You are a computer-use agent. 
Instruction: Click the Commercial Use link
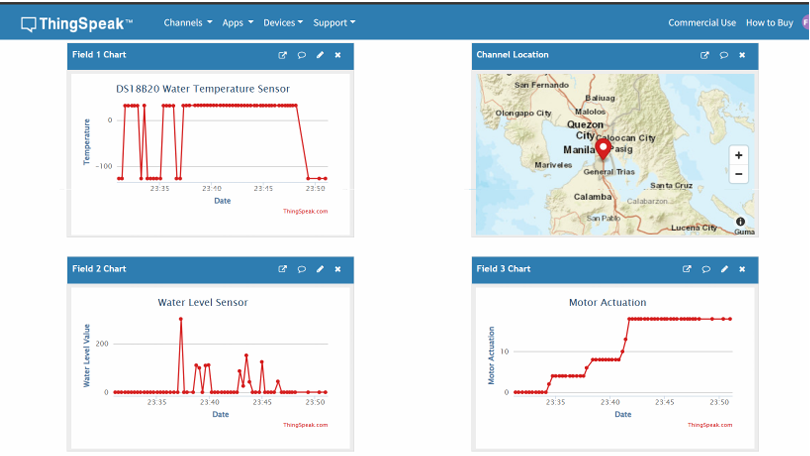pos(702,23)
